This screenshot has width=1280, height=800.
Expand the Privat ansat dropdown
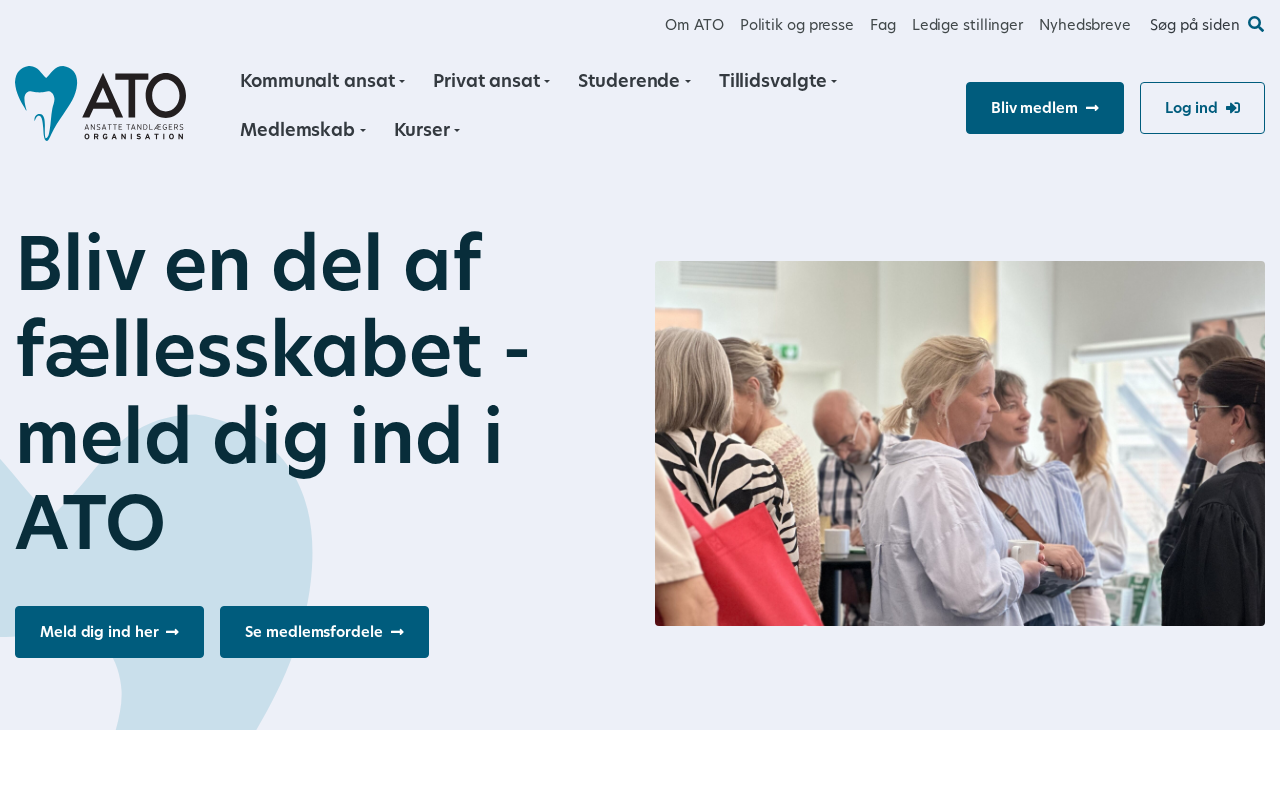(491, 81)
